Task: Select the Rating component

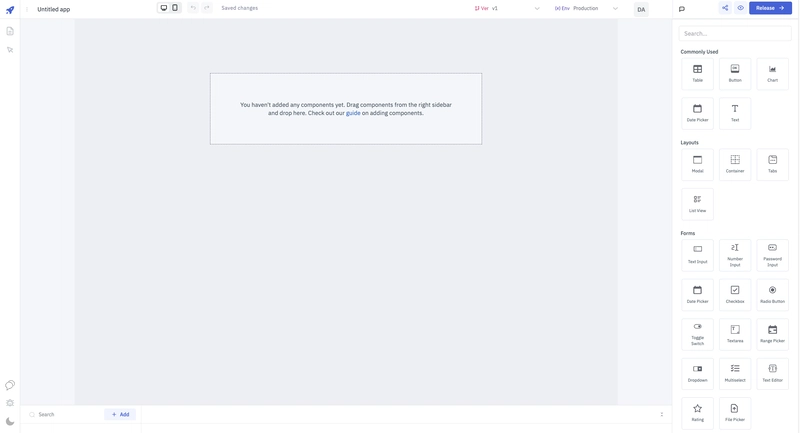Action: click(697, 413)
